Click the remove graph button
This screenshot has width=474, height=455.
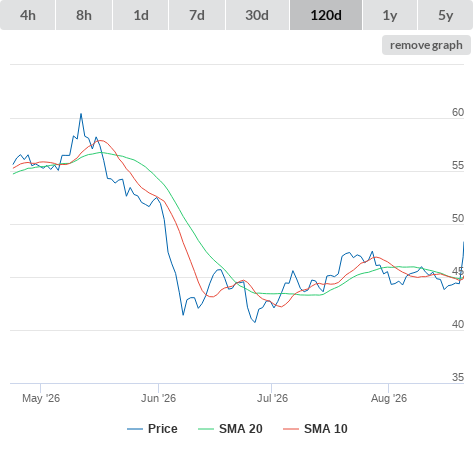[x=426, y=45]
